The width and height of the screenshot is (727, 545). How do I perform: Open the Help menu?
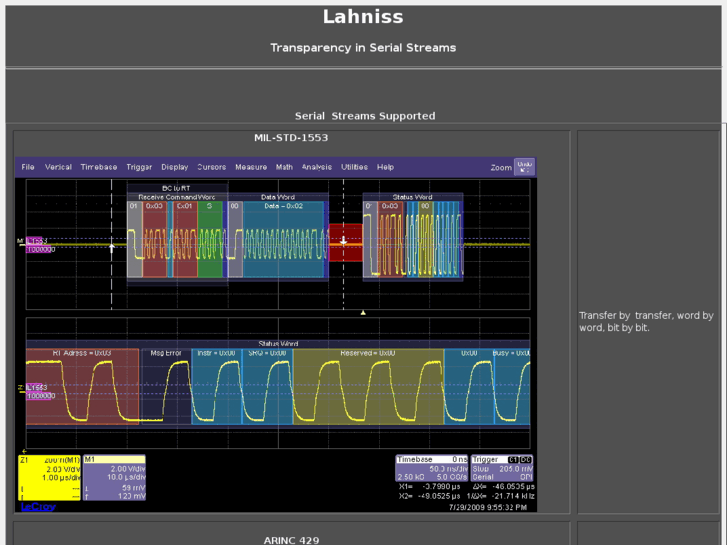point(385,167)
